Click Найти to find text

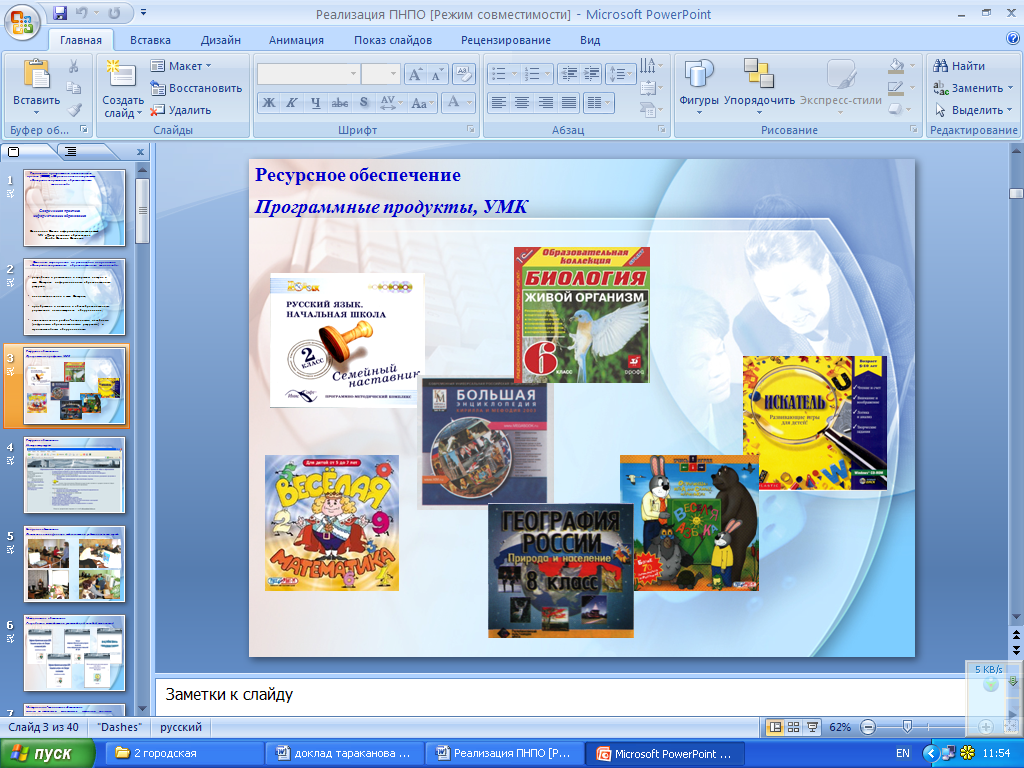tap(959, 66)
